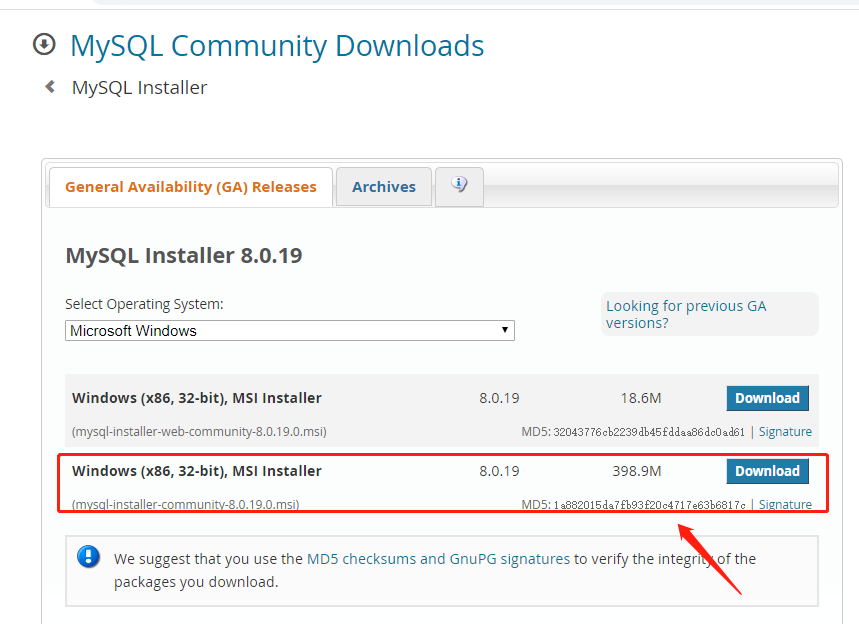859x624 pixels.
Task: Click the MySQL Community Downloads heading
Action: click(x=277, y=45)
